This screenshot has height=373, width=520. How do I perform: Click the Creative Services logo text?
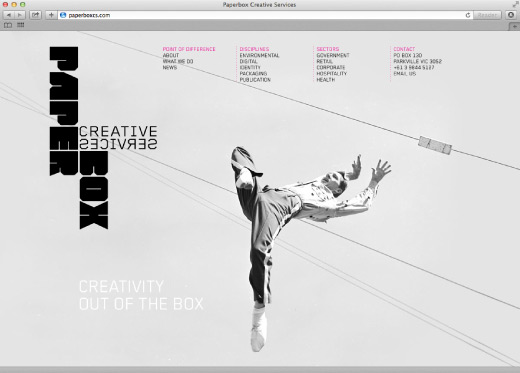118,137
